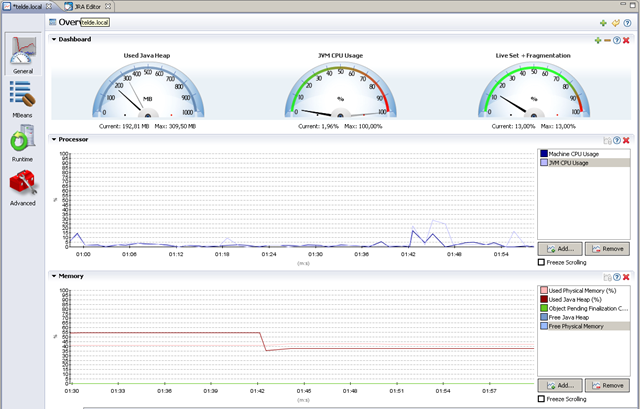Viewport: 640px width, 409px height.
Task: Click the minus icon in Dashboard header
Action: point(607,40)
